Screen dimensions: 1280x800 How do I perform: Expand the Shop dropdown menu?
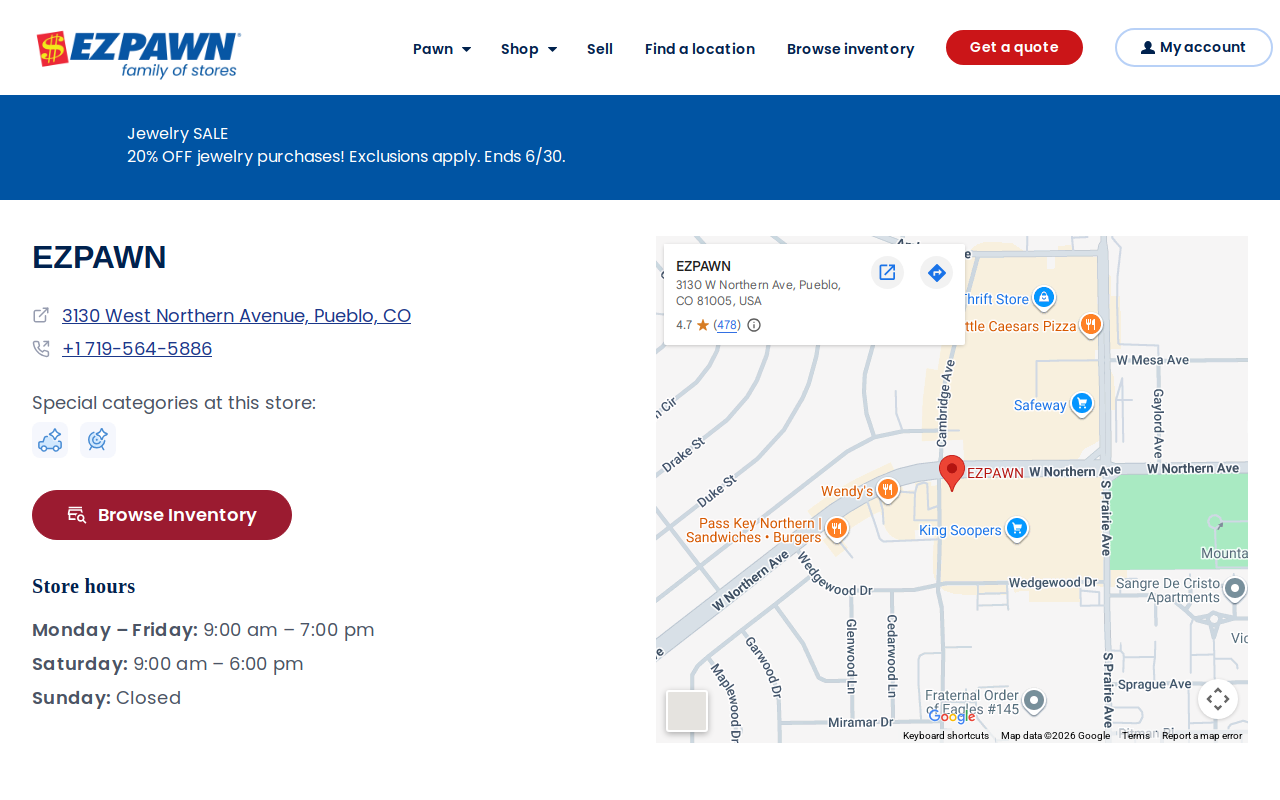click(529, 49)
